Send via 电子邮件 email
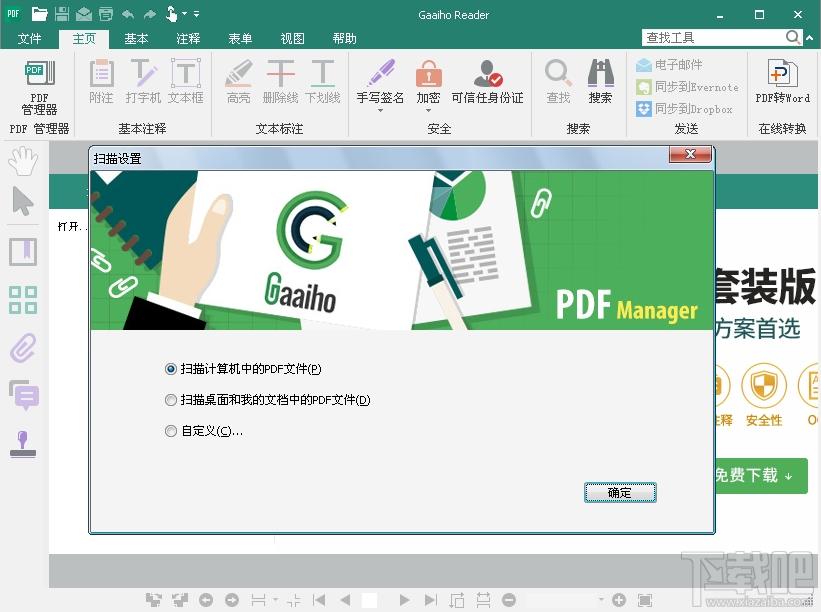The height and width of the screenshot is (612, 821). 669,65
